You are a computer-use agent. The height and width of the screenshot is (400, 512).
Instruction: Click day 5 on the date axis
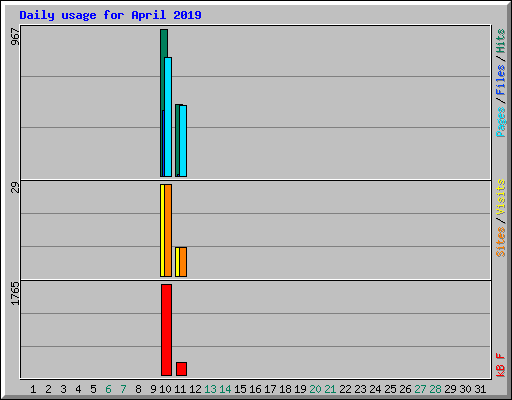coord(93,389)
